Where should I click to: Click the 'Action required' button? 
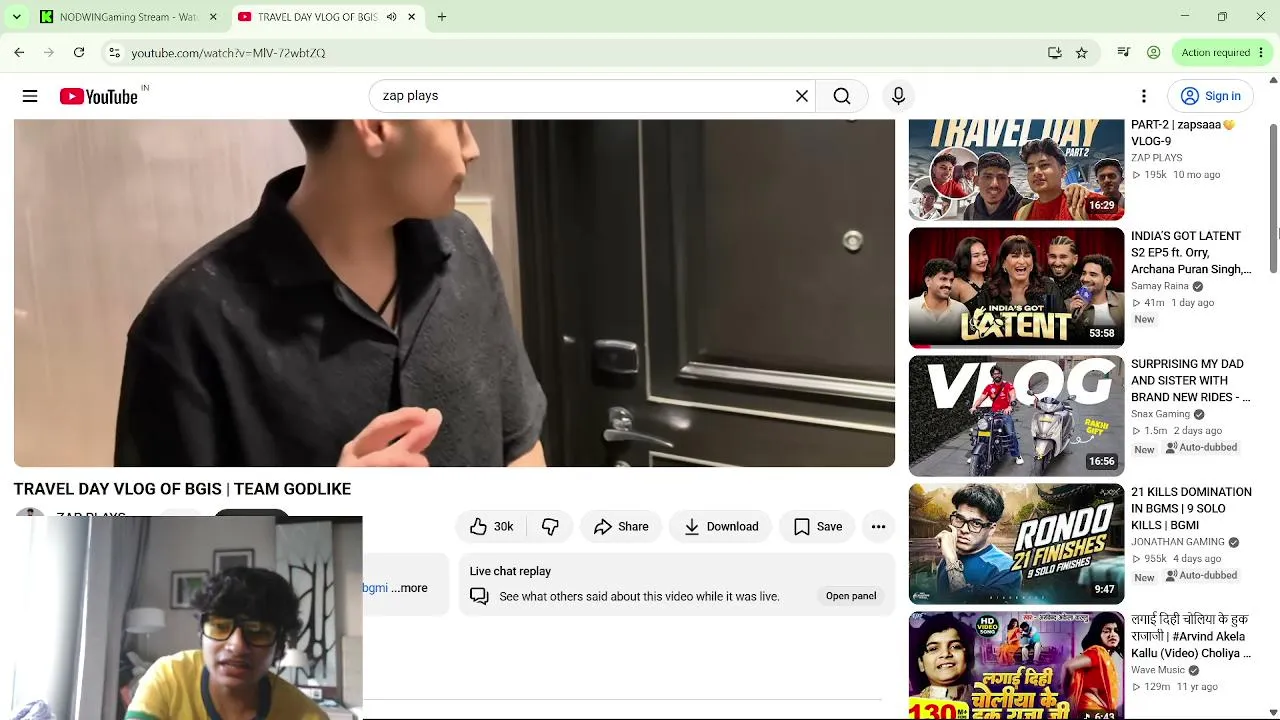pyautogui.click(x=1215, y=52)
